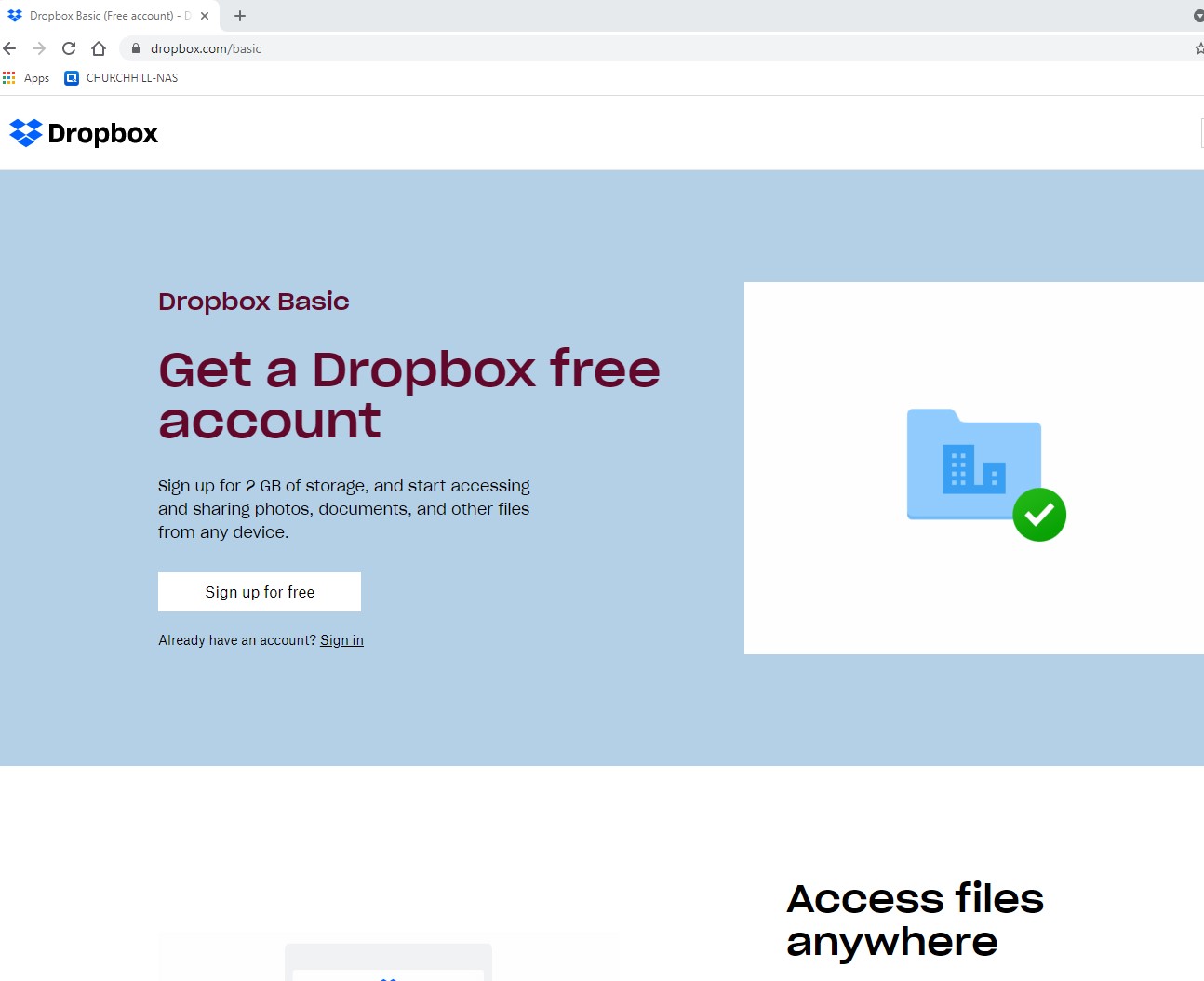
Task: Open a new tab with the plus button
Action: coord(240,16)
